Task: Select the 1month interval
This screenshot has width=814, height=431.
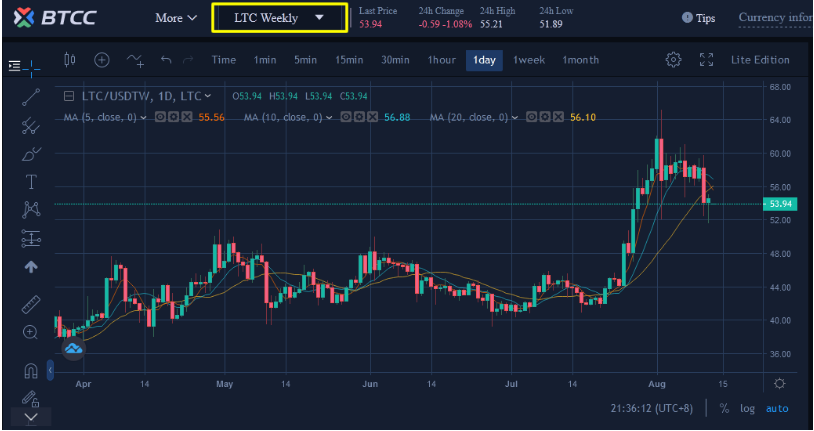Action: (x=580, y=60)
